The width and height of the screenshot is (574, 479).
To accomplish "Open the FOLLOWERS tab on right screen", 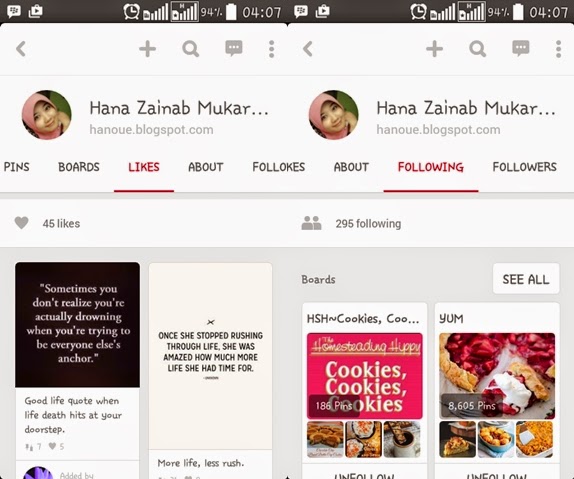I will [525, 167].
